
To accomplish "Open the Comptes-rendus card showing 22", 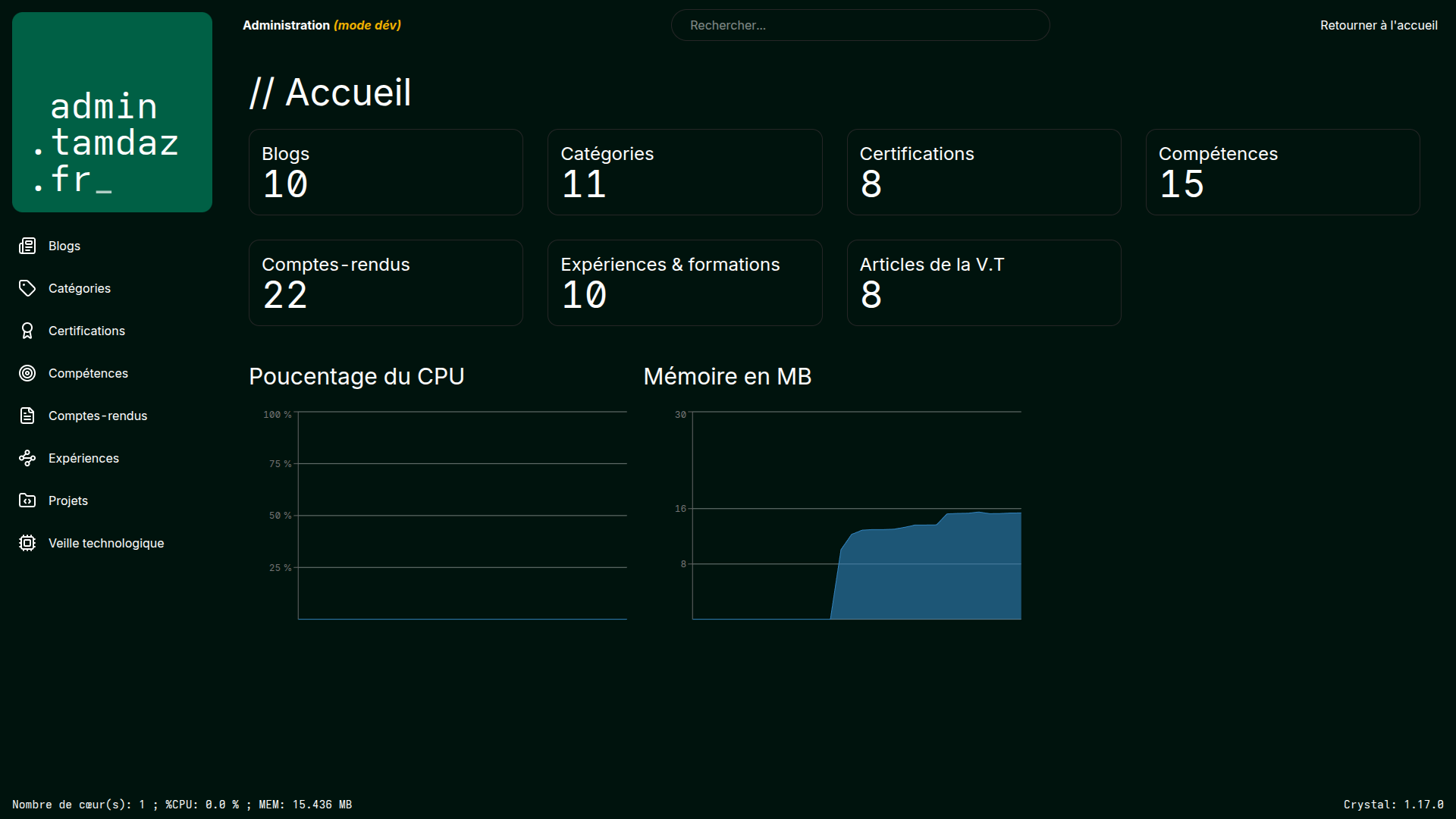I will [x=385, y=283].
